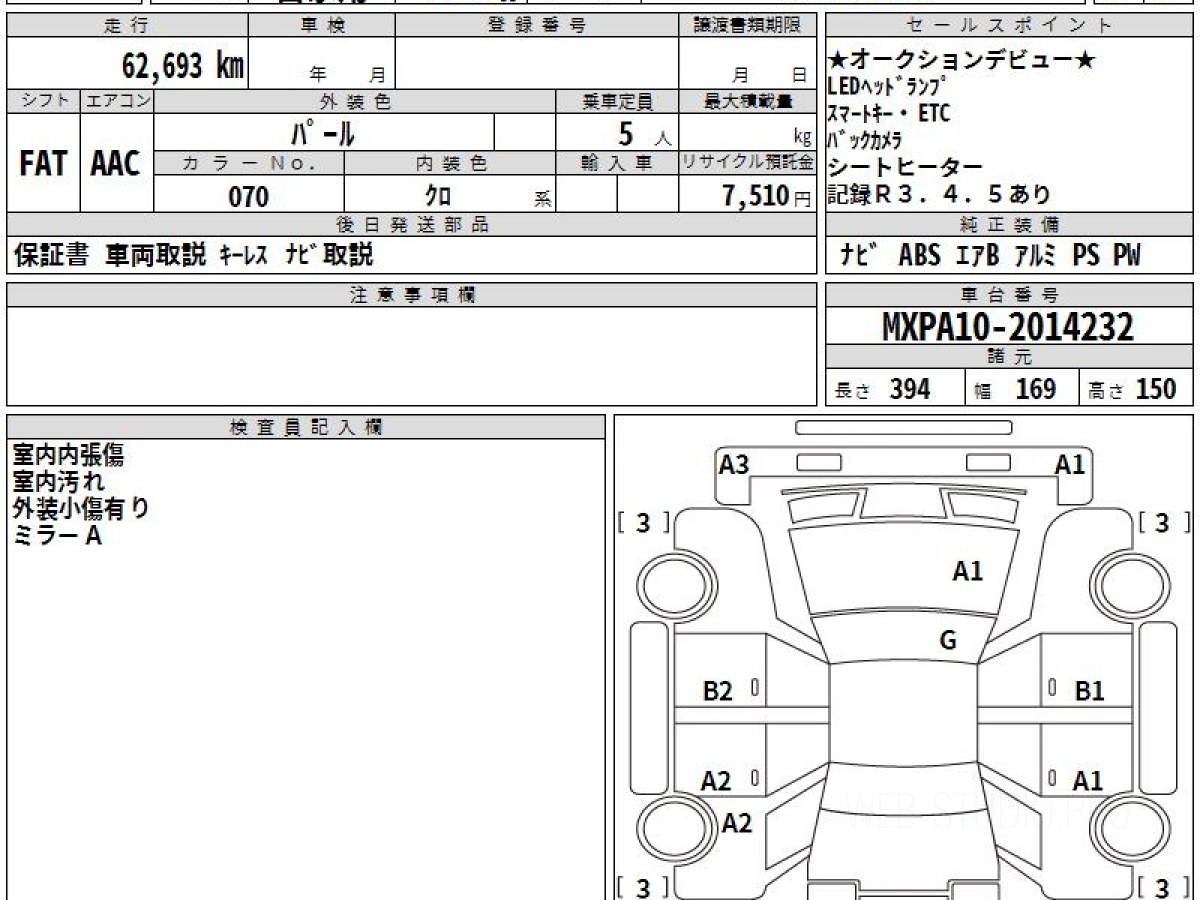Select the キーレス item

coord(243,256)
